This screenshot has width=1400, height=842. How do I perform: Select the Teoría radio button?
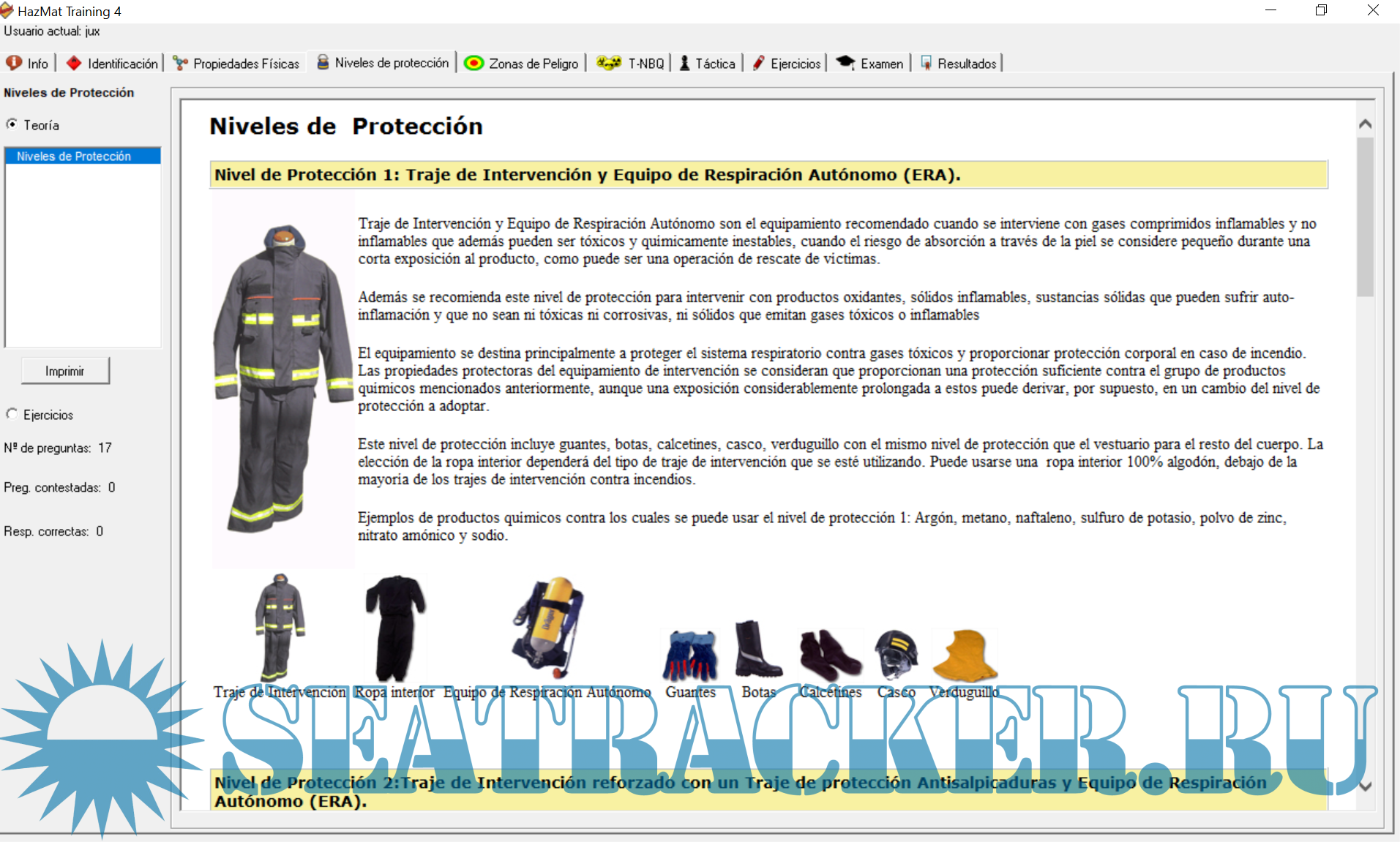click(x=12, y=125)
